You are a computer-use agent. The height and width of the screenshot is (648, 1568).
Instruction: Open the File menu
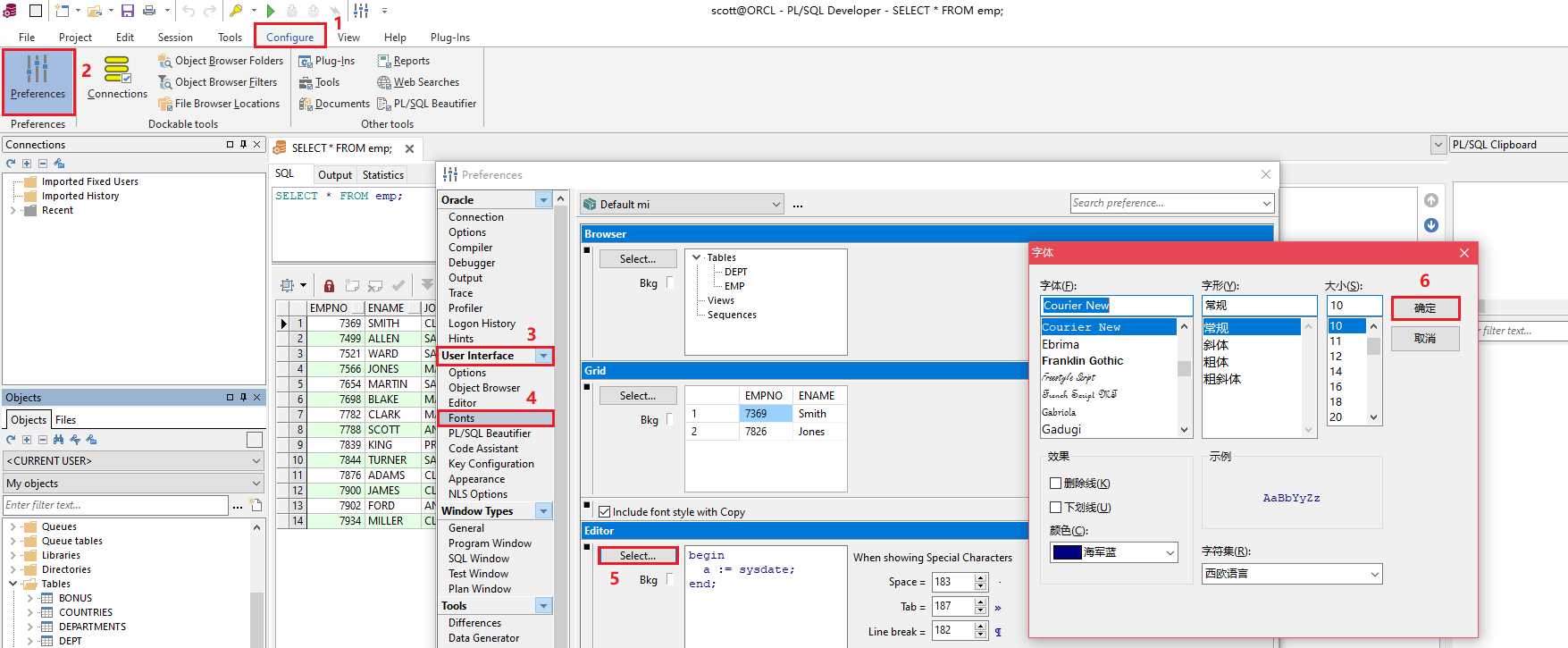click(x=27, y=37)
